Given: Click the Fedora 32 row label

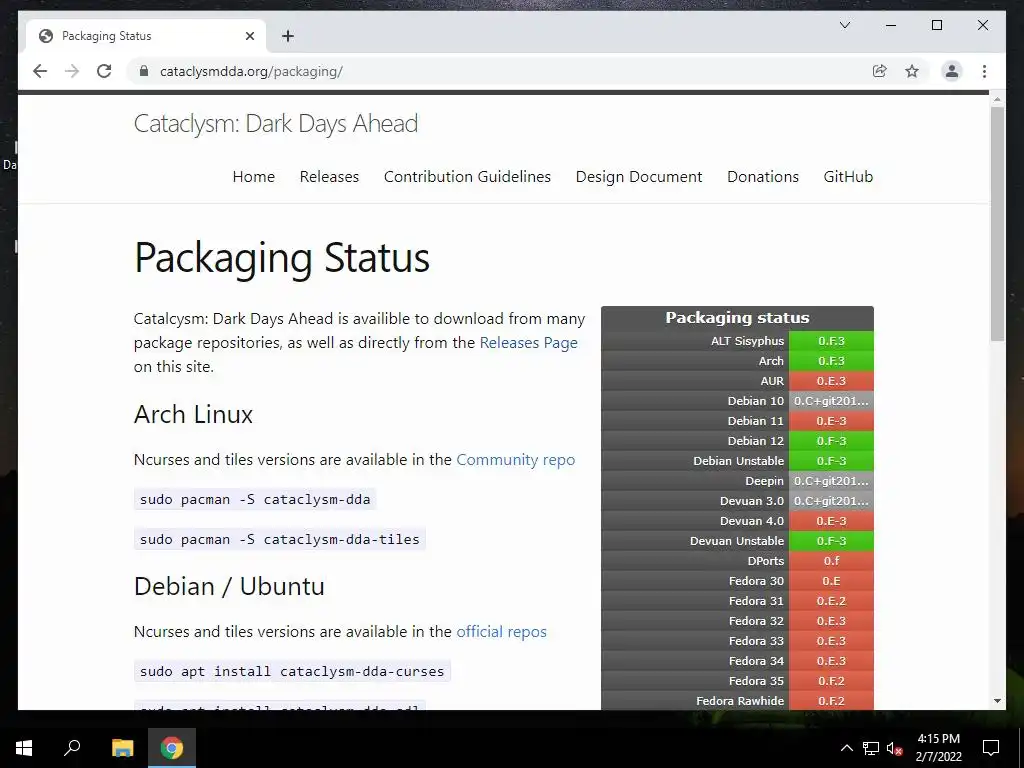Looking at the screenshot, I should [756, 621].
